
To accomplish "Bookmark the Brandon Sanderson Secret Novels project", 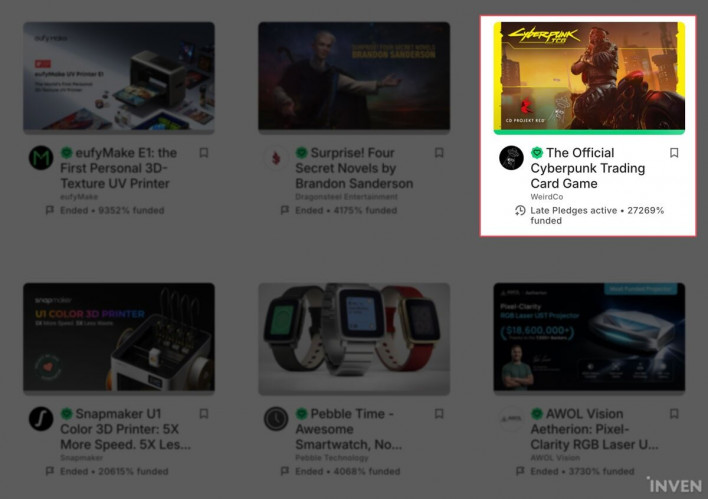I will (439, 153).
